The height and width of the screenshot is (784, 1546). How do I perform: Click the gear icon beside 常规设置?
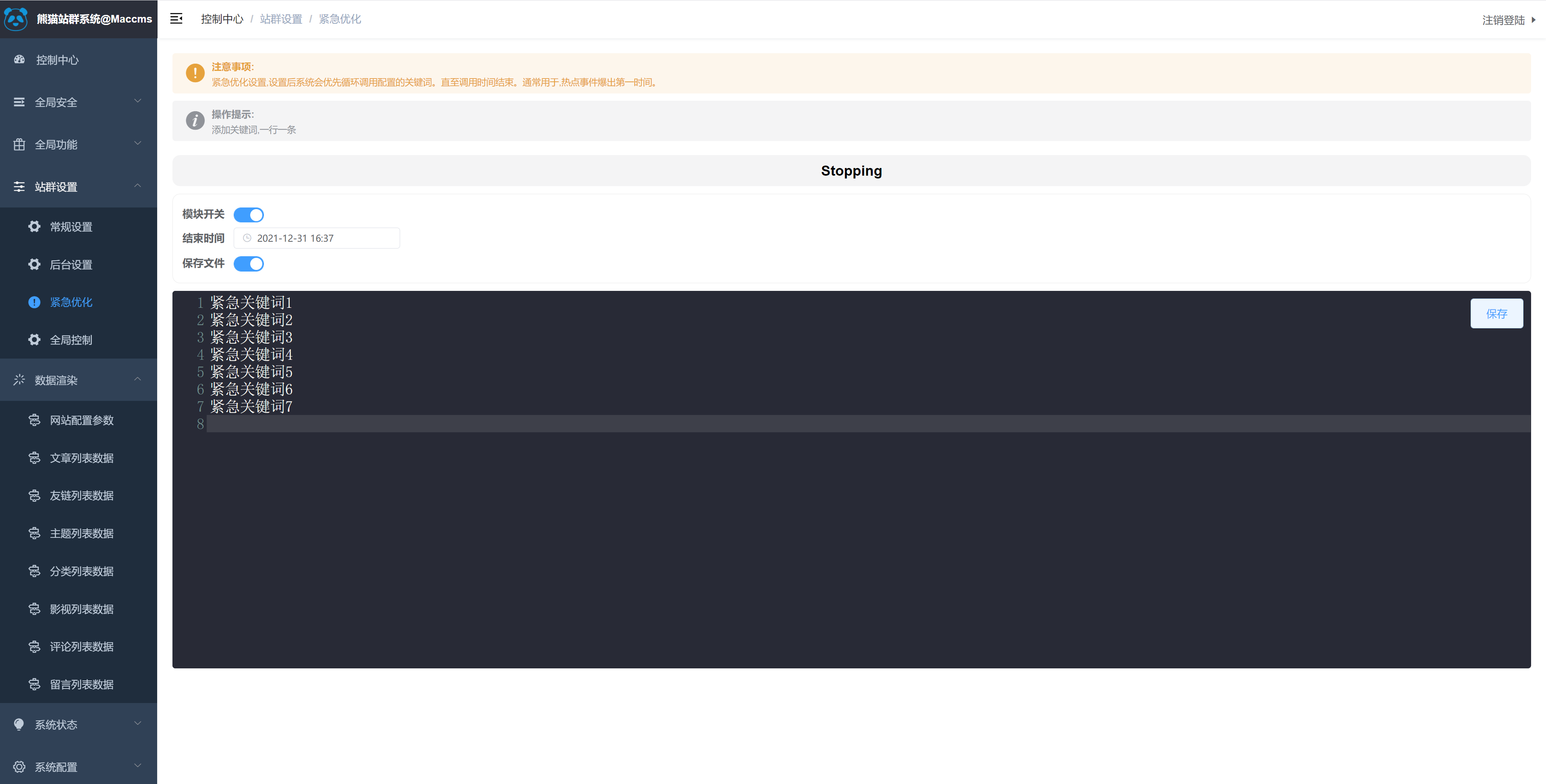click(x=34, y=226)
